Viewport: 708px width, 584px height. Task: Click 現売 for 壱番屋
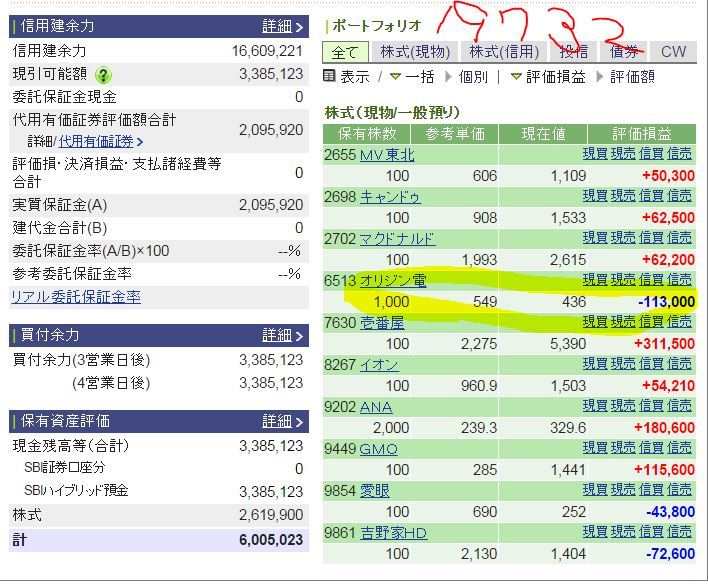point(623,322)
